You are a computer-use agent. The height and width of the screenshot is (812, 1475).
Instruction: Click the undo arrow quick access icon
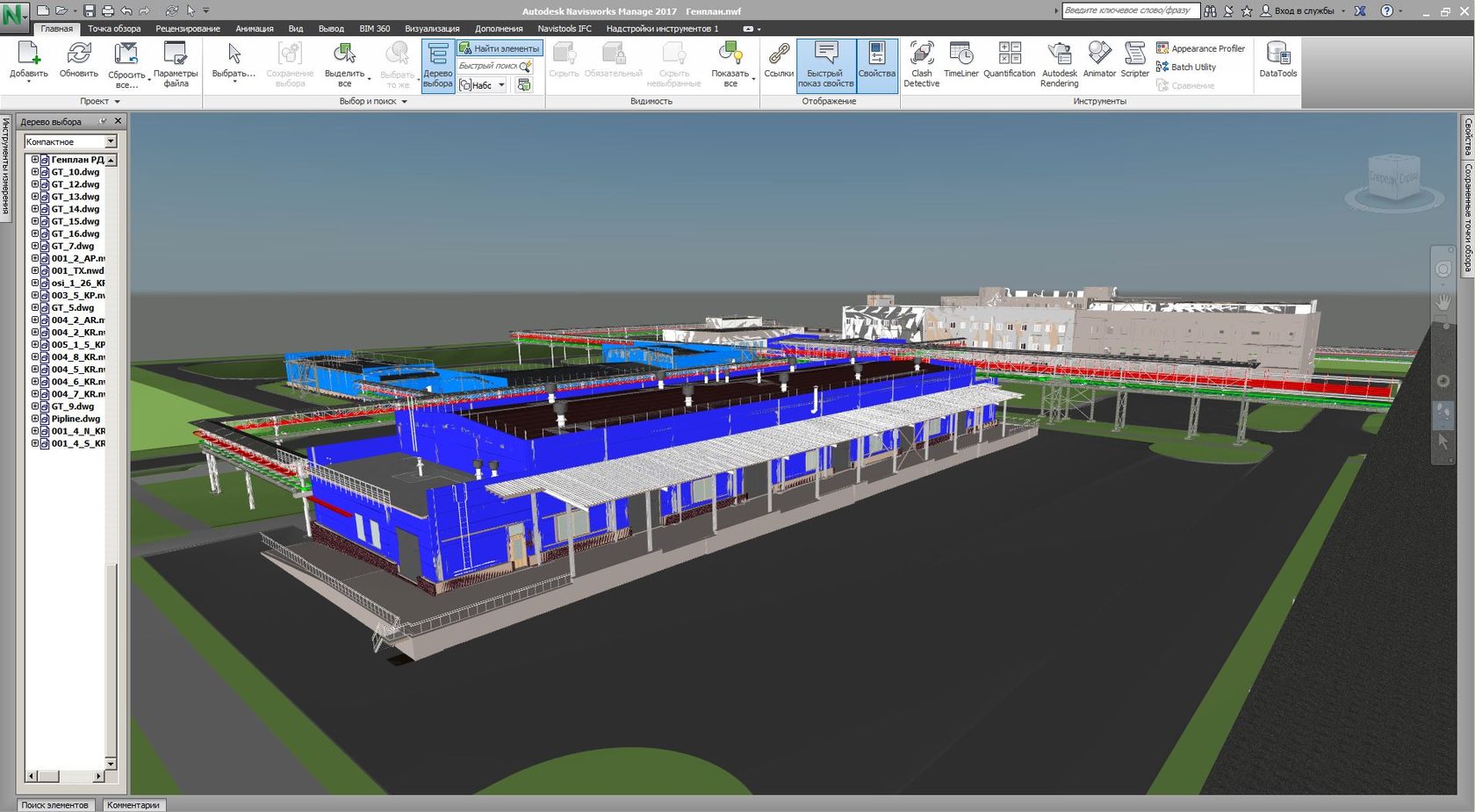(126, 11)
